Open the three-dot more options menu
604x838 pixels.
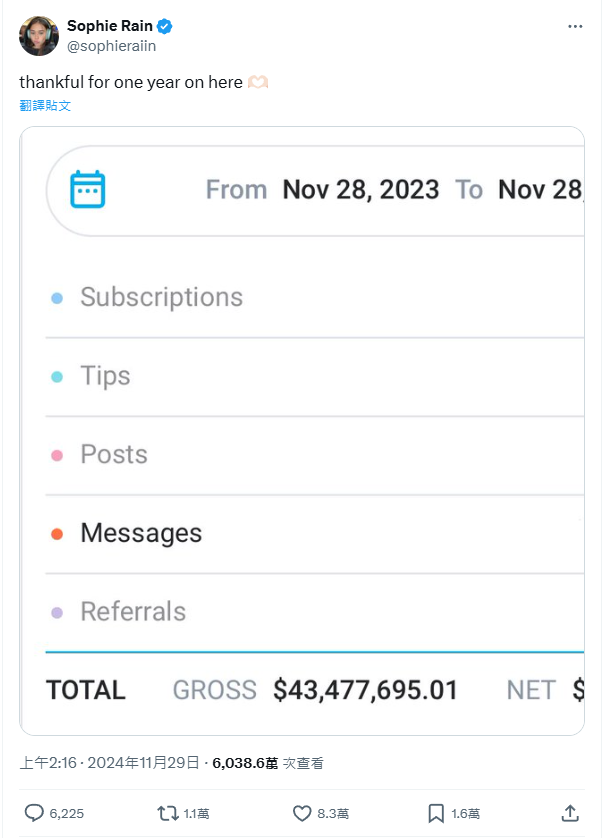point(575,26)
